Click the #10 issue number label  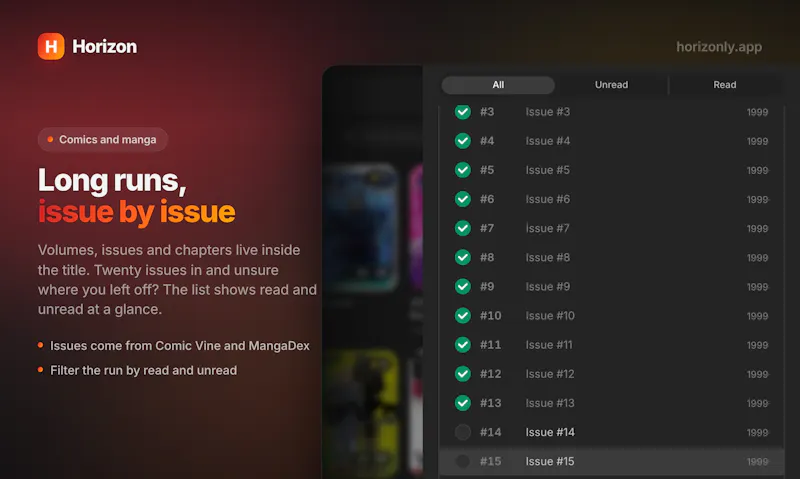coord(490,316)
